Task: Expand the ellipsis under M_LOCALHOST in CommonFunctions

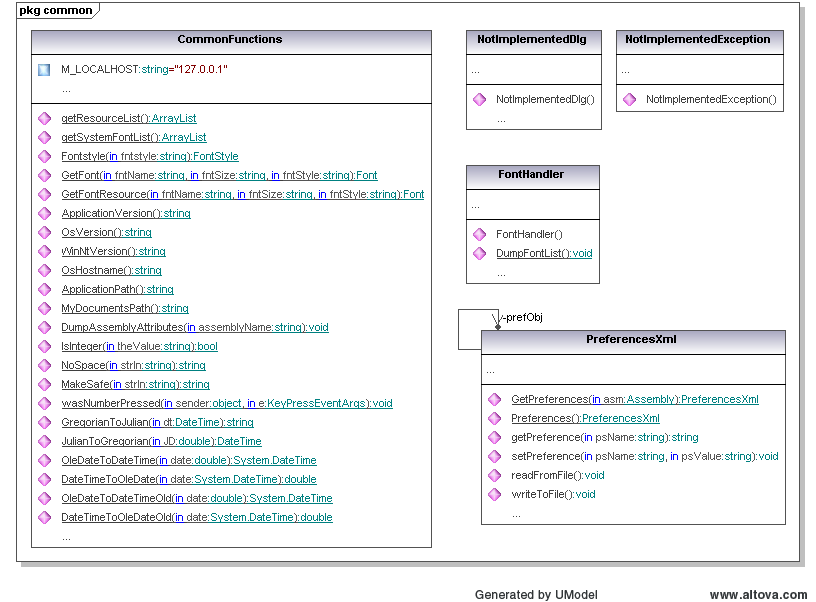Action: (66, 91)
